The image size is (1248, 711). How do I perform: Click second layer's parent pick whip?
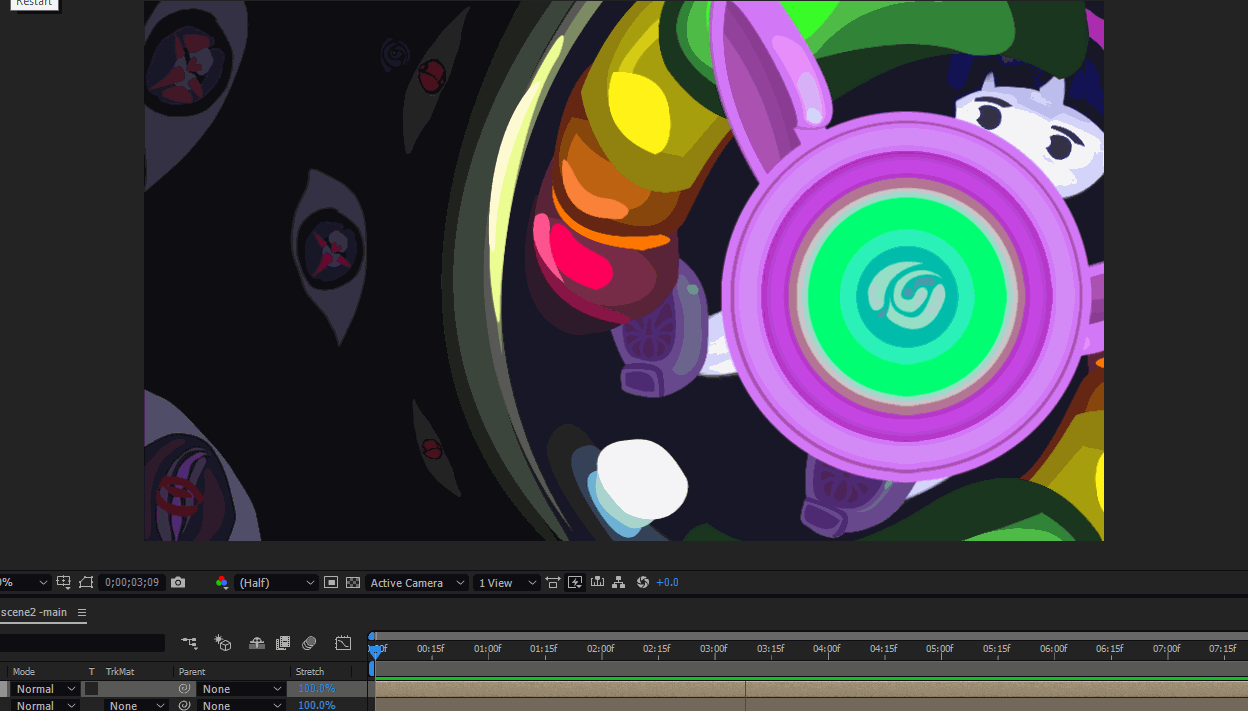184,705
